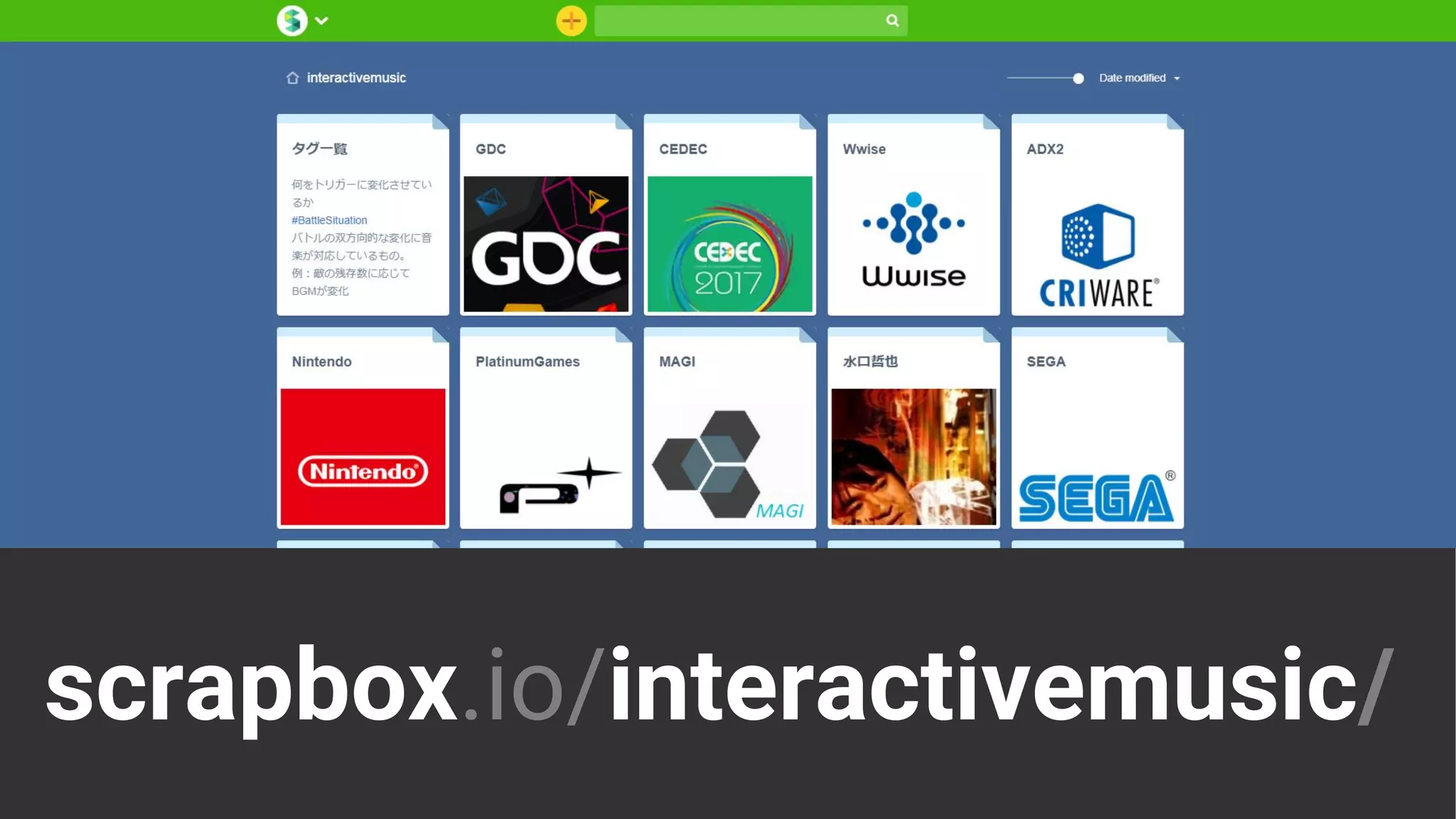Screen dimensions: 1456x819
Task: Open the PlatinumGames page card
Action: [546, 428]
